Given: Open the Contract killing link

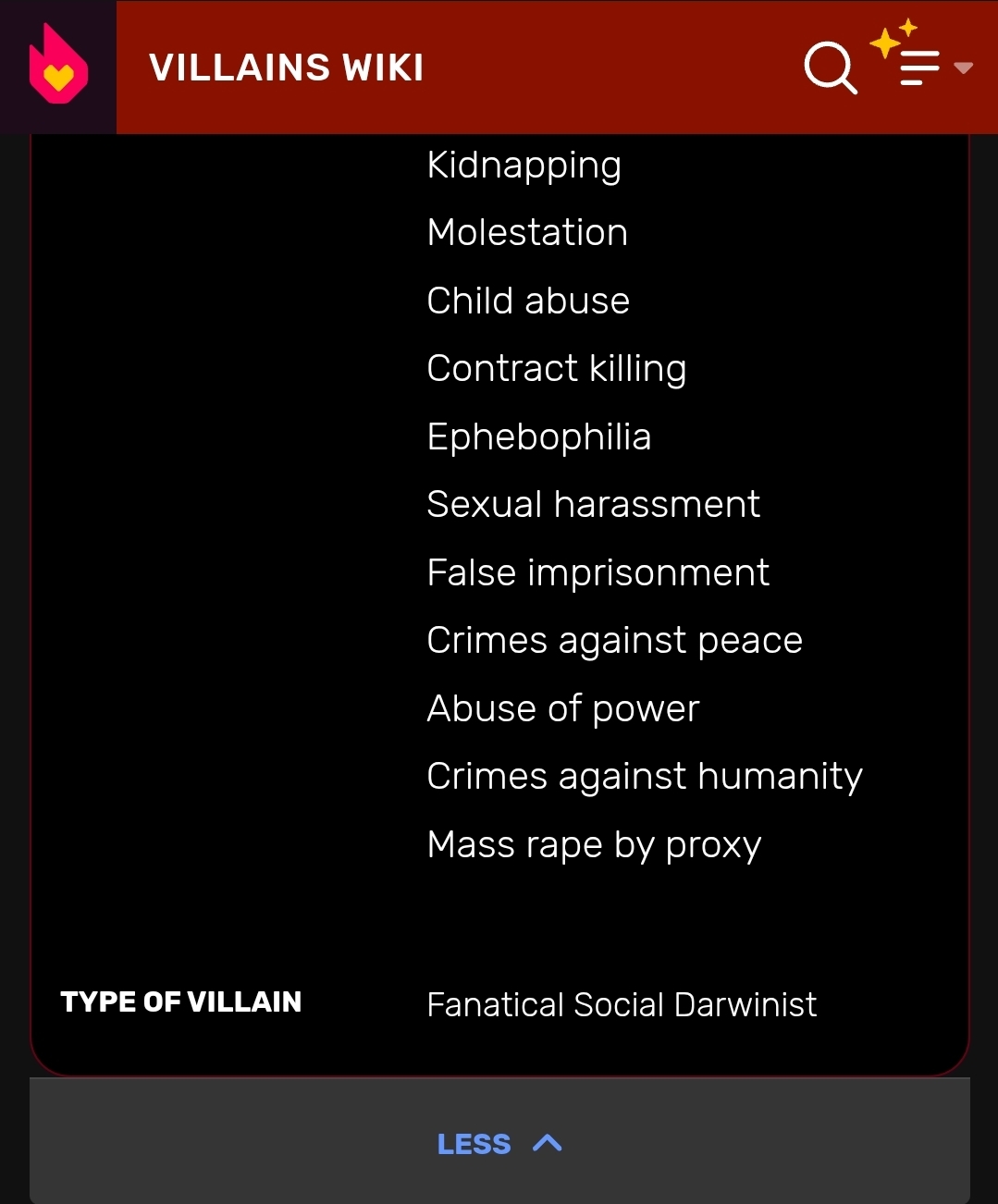Looking at the screenshot, I should (556, 369).
